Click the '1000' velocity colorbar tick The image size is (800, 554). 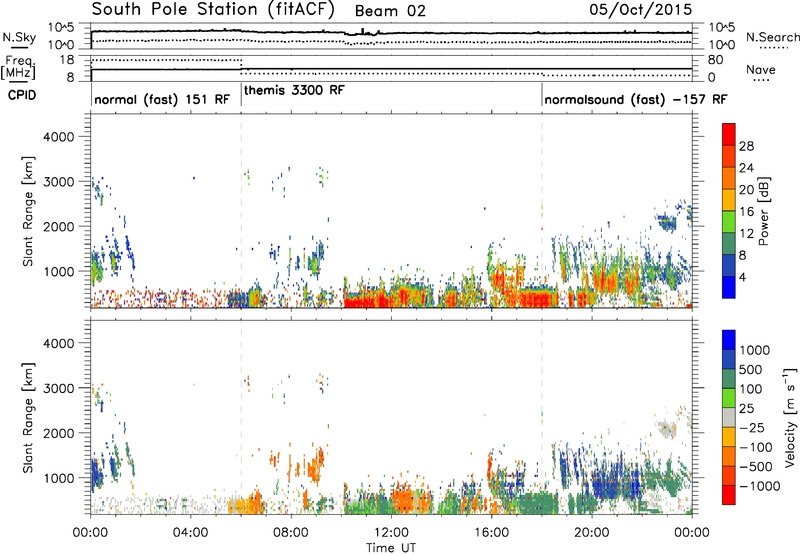755,350
